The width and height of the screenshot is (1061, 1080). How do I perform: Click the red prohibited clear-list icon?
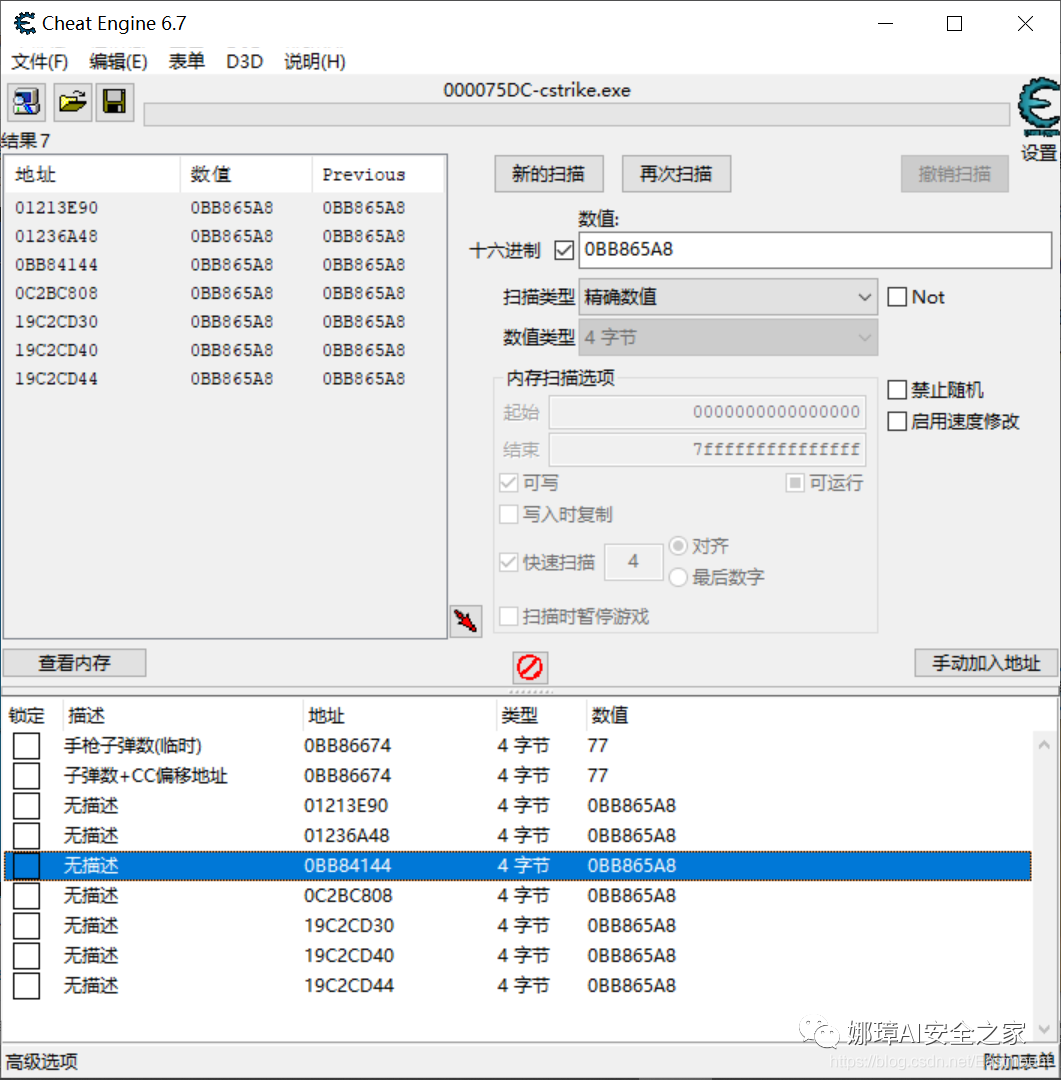(530, 667)
